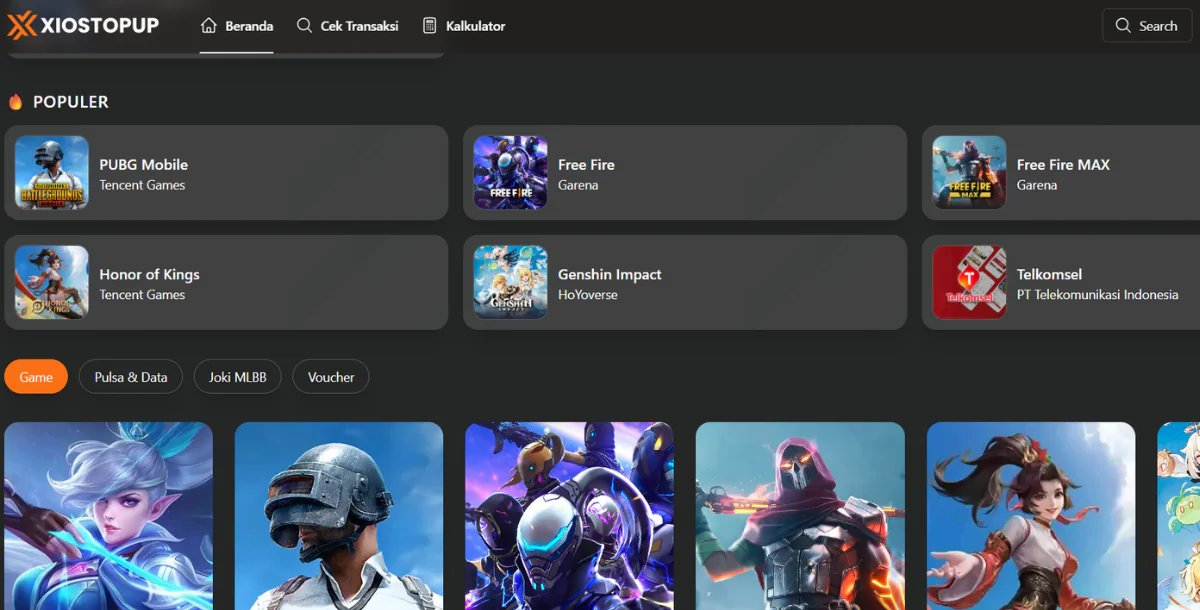Click the PUBG Mobile title text
Image resolution: width=1200 pixels, height=610 pixels.
pyautogui.click(x=144, y=165)
